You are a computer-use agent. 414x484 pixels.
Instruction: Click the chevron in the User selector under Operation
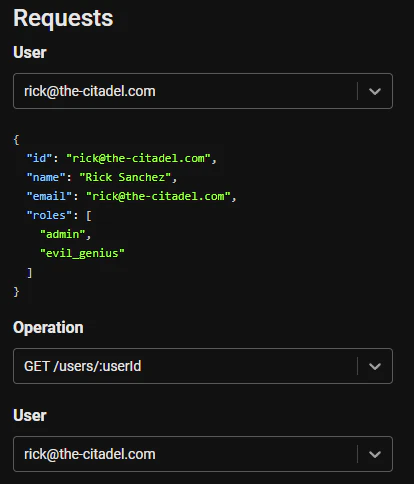[375, 454]
